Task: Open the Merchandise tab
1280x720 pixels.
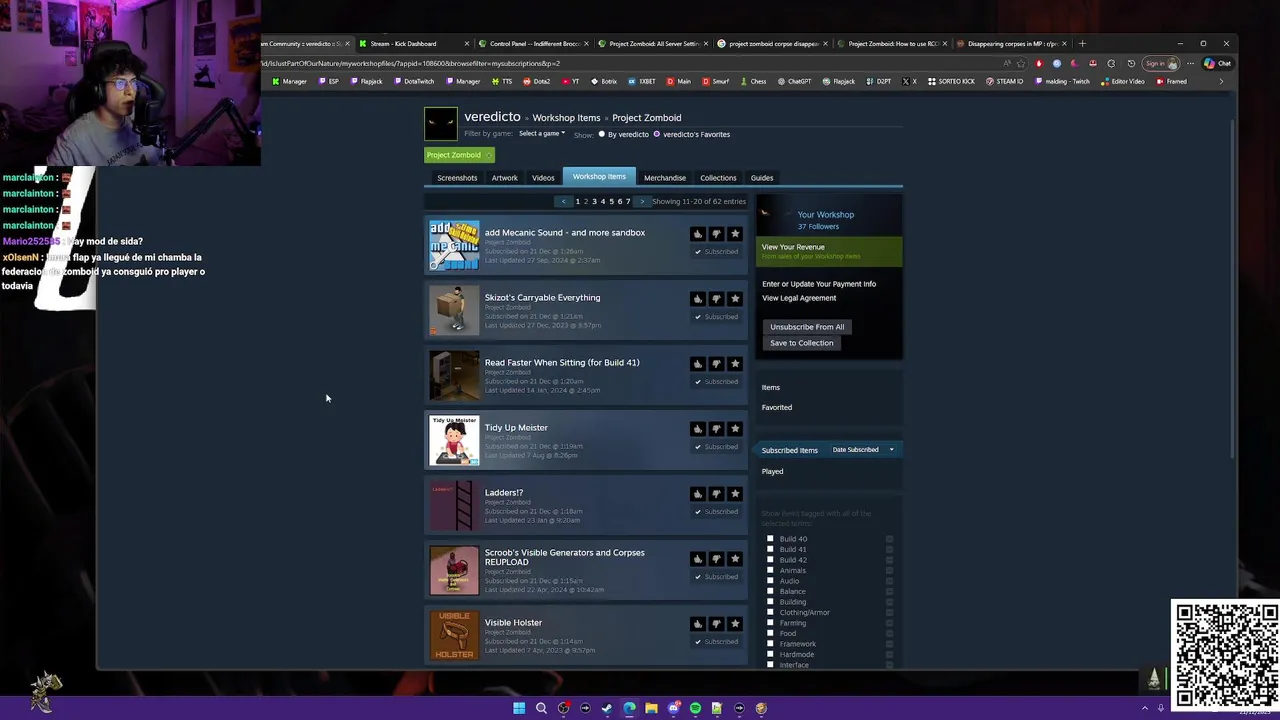Action: tap(665, 178)
